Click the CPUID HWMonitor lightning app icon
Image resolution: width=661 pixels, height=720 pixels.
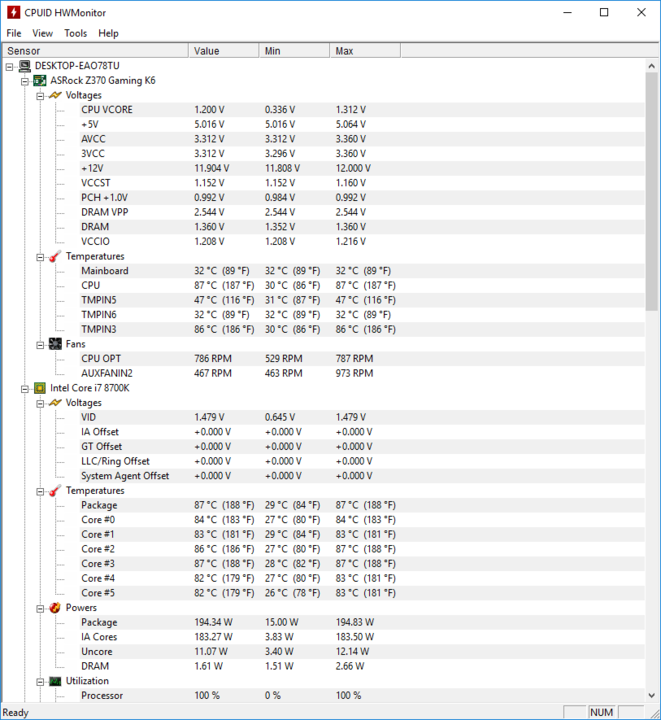tap(13, 12)
